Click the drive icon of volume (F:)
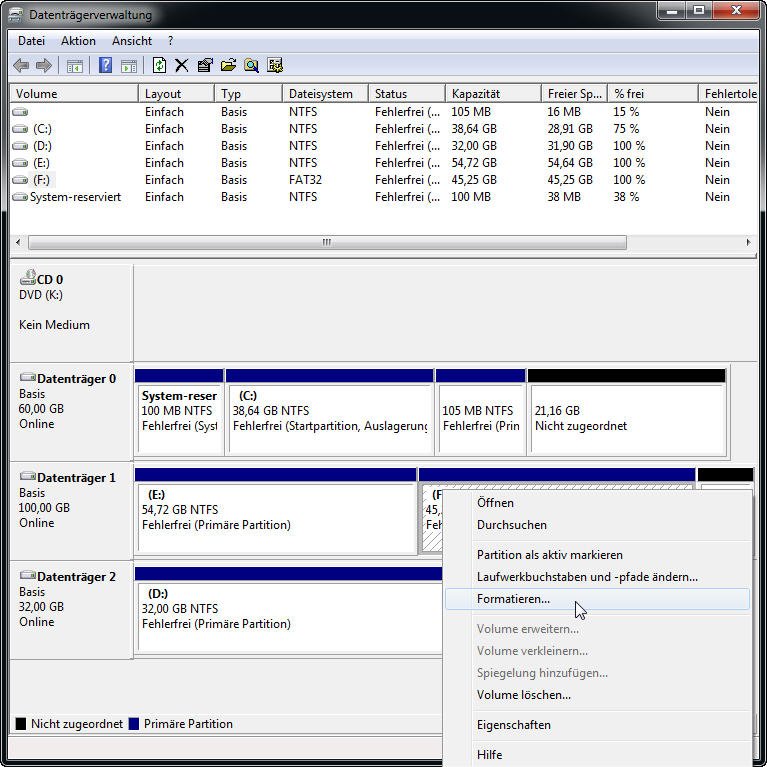Screen dimensions: 767x767 (x=20, y=180)
